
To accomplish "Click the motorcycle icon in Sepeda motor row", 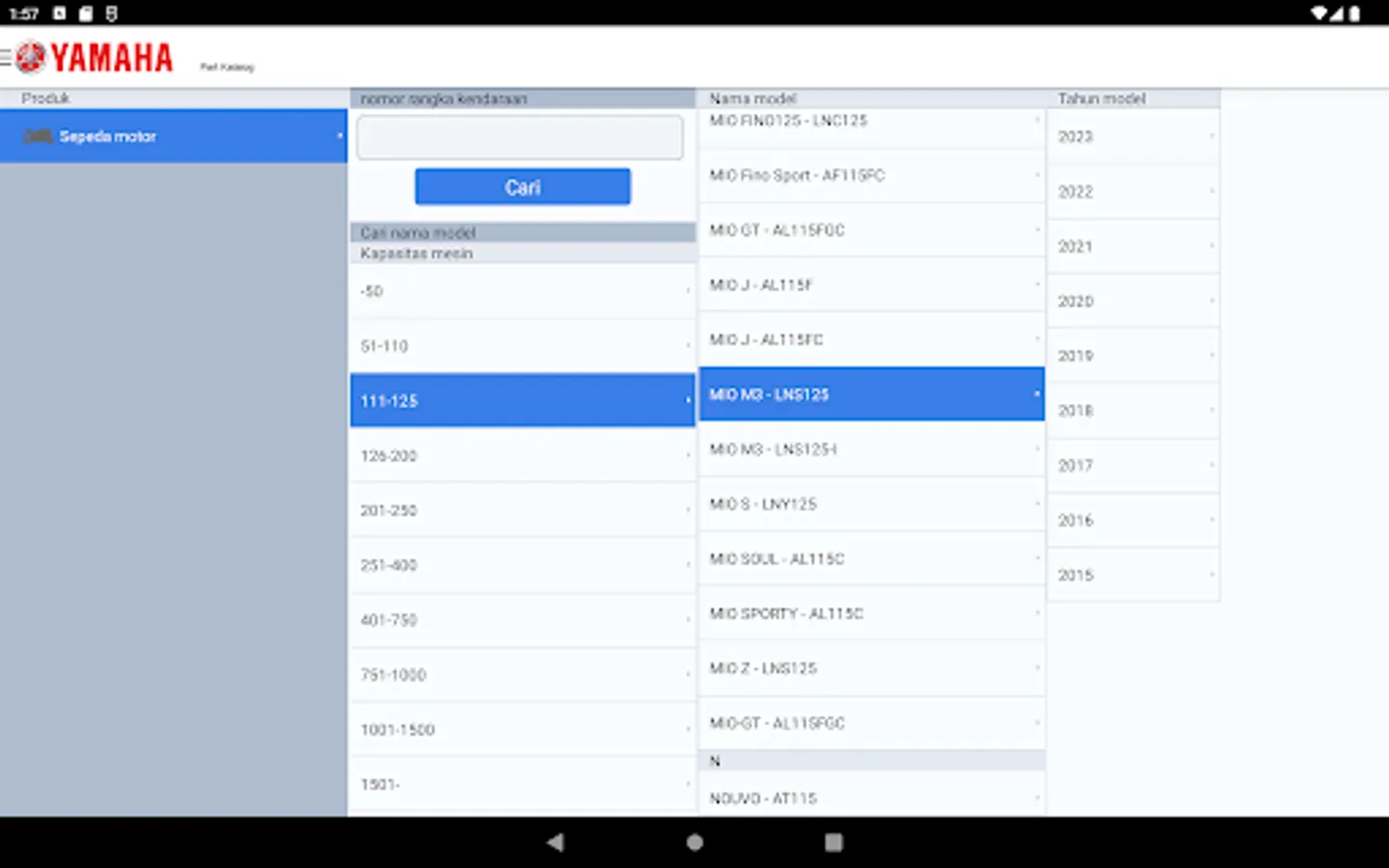I will 38,136.
